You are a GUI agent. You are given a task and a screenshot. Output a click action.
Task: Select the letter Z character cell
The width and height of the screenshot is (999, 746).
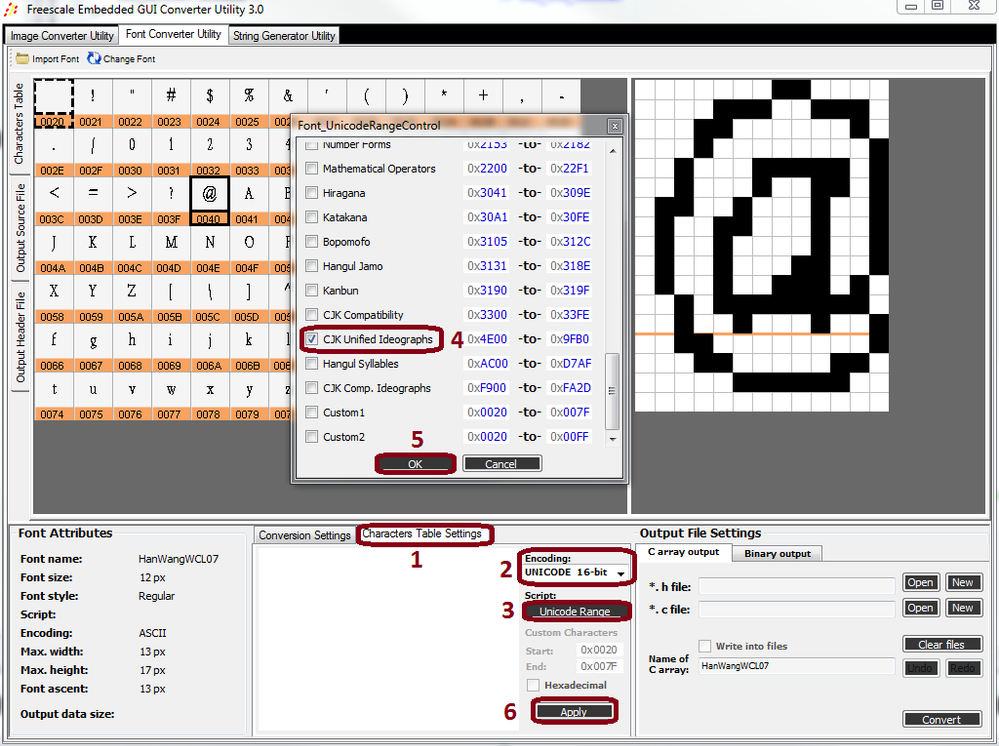pyautogui.click(x=131, y=298)
